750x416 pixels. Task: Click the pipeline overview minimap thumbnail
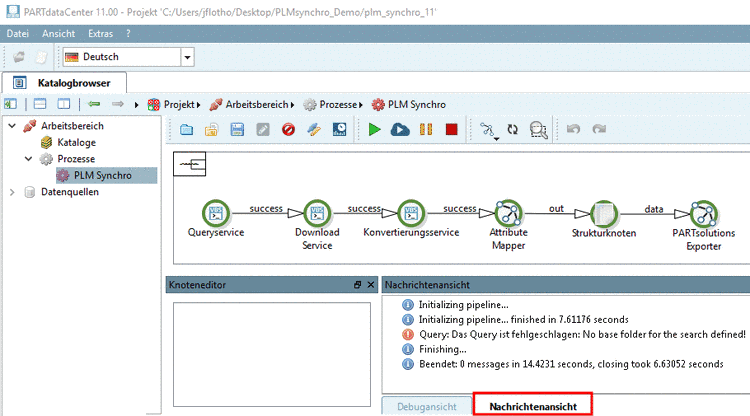(189, 164)
